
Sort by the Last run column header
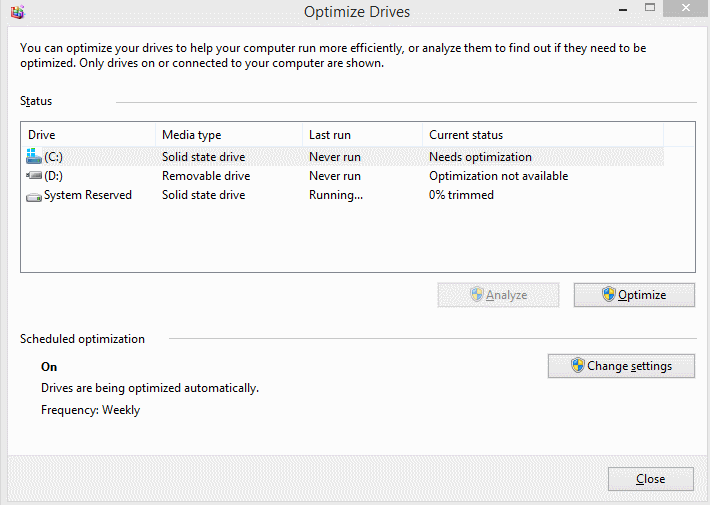[362, 135]
